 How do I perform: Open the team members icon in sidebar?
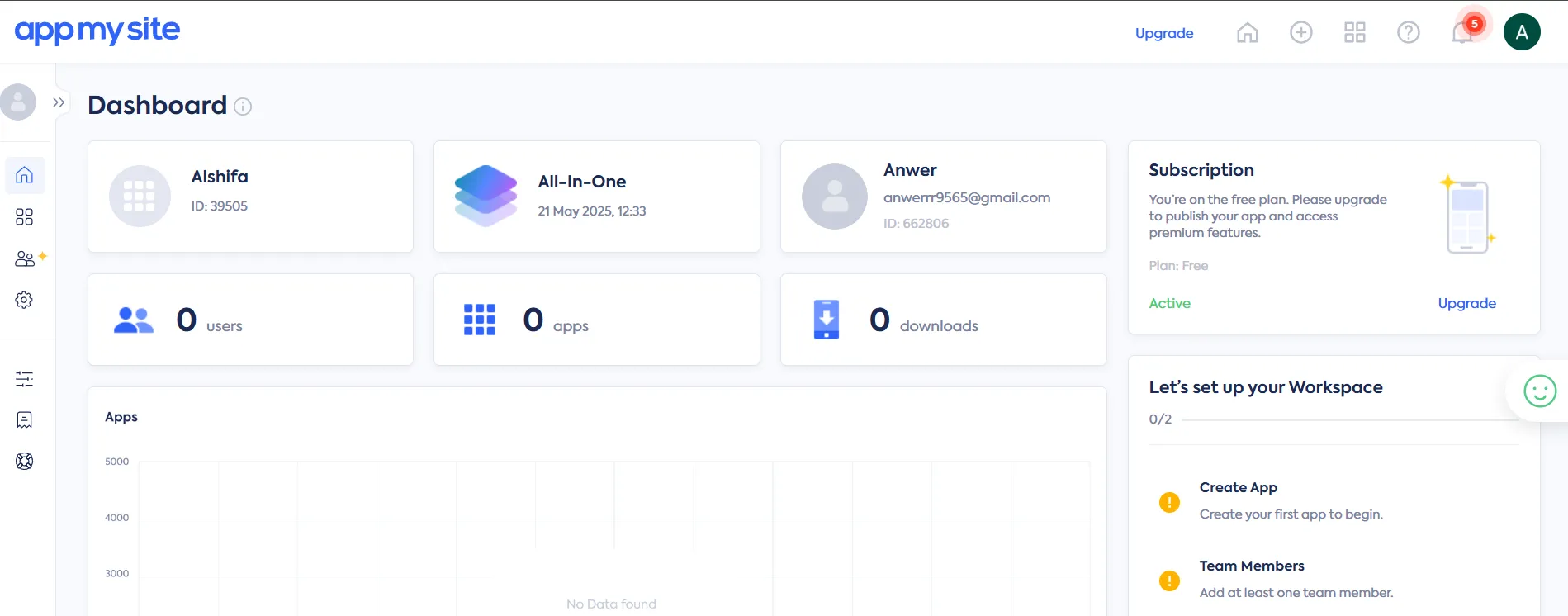25,259
